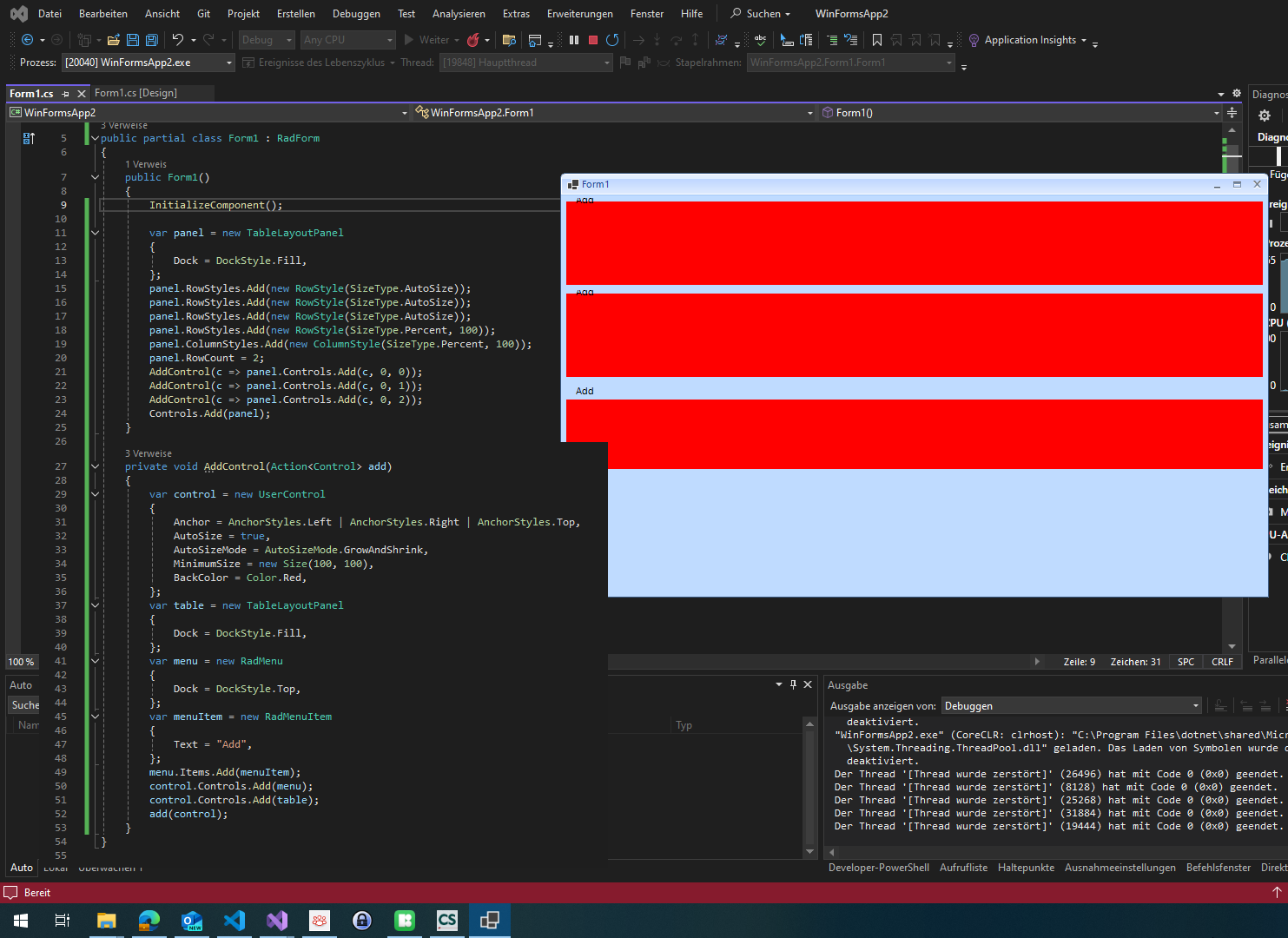The image size is (1288, 938).
Task: Click the Suchen search box in the title bar
Action: (x=762, y=14)
